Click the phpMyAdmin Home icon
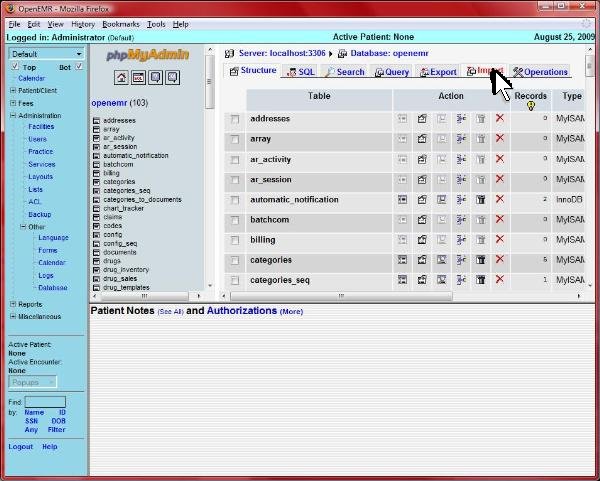 [x=121, y=77]
